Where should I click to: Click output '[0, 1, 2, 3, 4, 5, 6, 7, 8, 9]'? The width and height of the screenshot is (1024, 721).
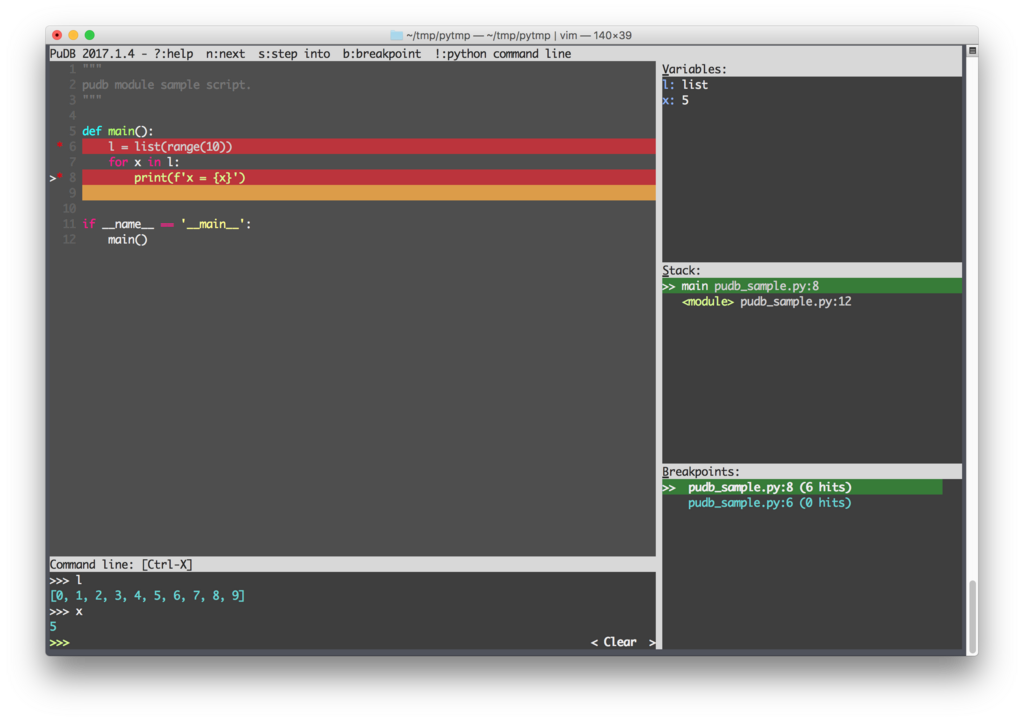click(x=147, y=596)
